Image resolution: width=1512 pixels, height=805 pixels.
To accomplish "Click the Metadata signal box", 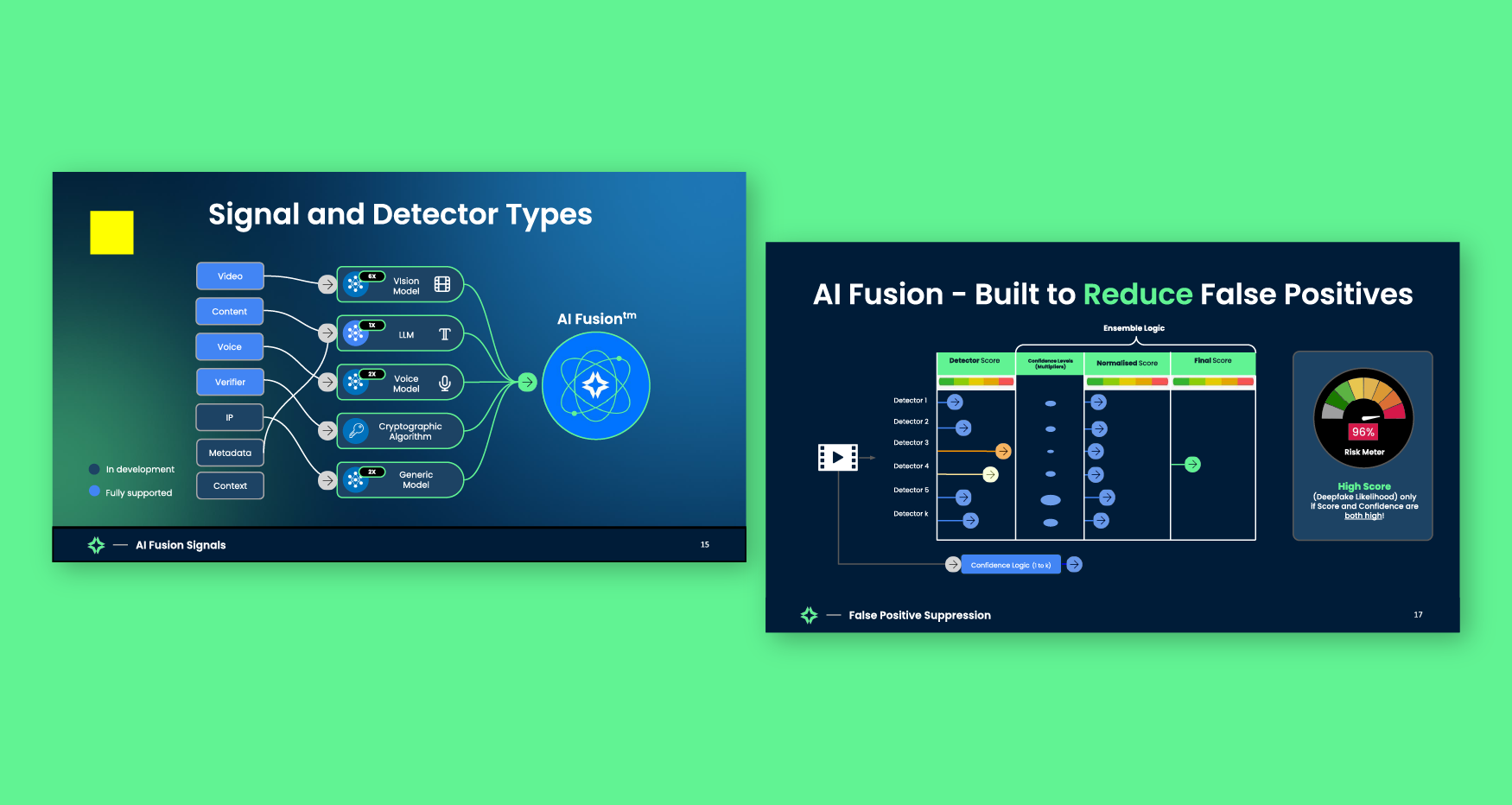I will tap(230, 453).
